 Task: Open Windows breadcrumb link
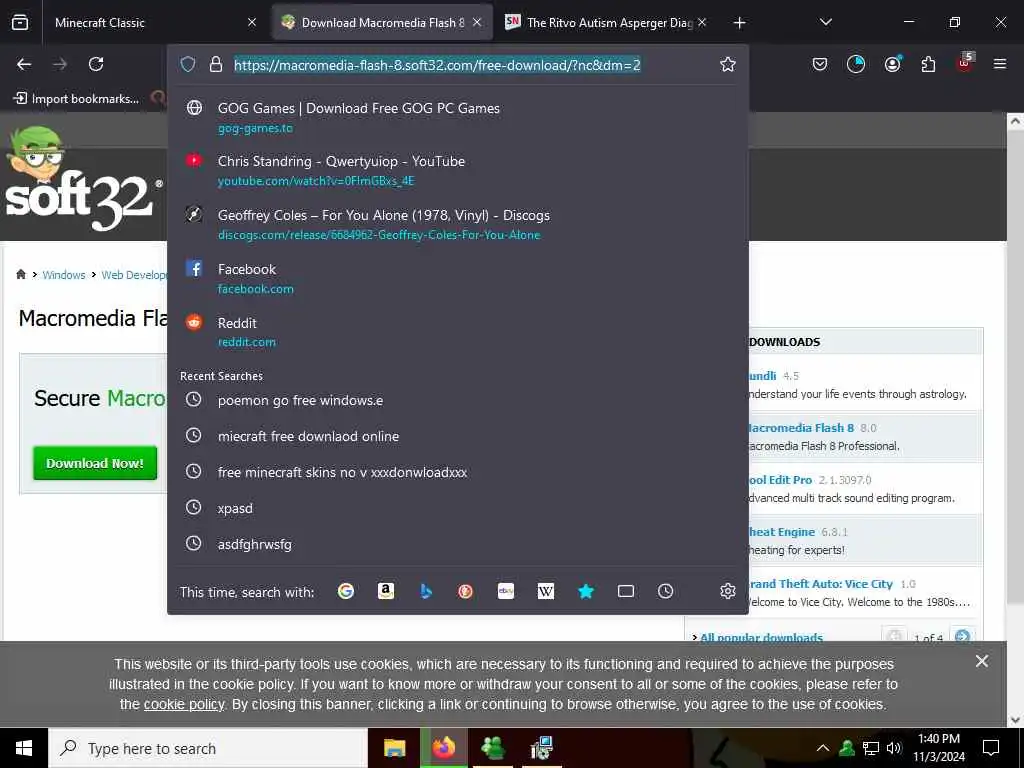pyautogui.click(x=63, y=275)
